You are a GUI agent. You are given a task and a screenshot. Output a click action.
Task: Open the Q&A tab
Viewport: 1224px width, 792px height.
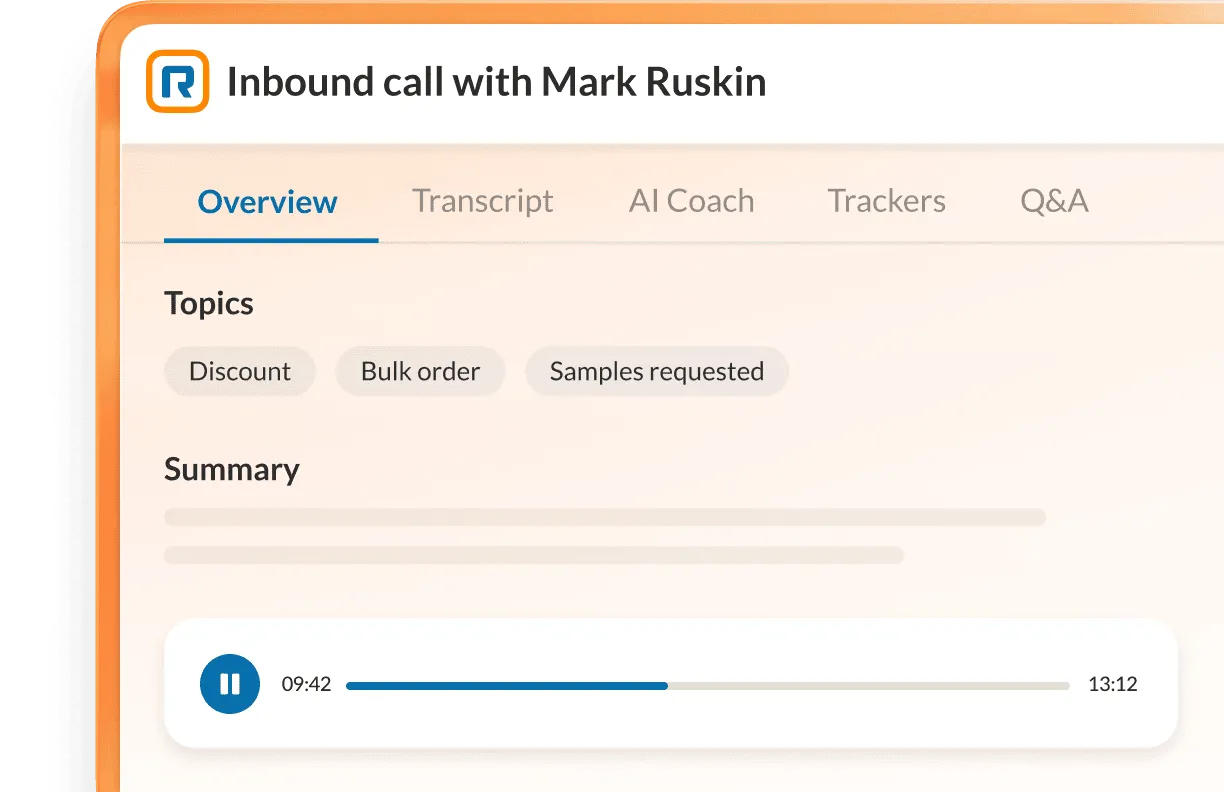pos(1054,201)
